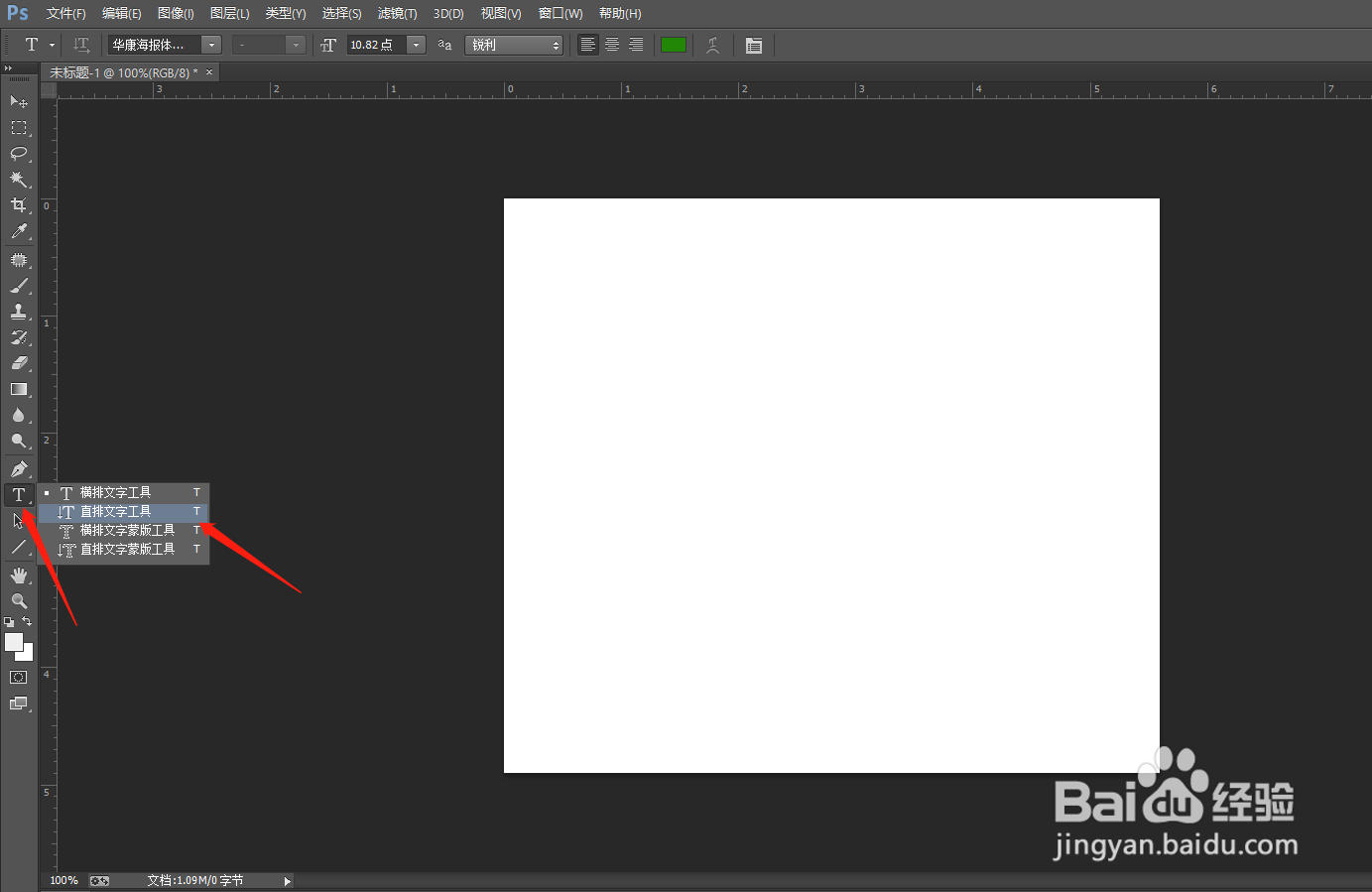Toggle Quick Mask mode
The height and width of the screenshot is (892, 1372).
(x=19, y=678)
